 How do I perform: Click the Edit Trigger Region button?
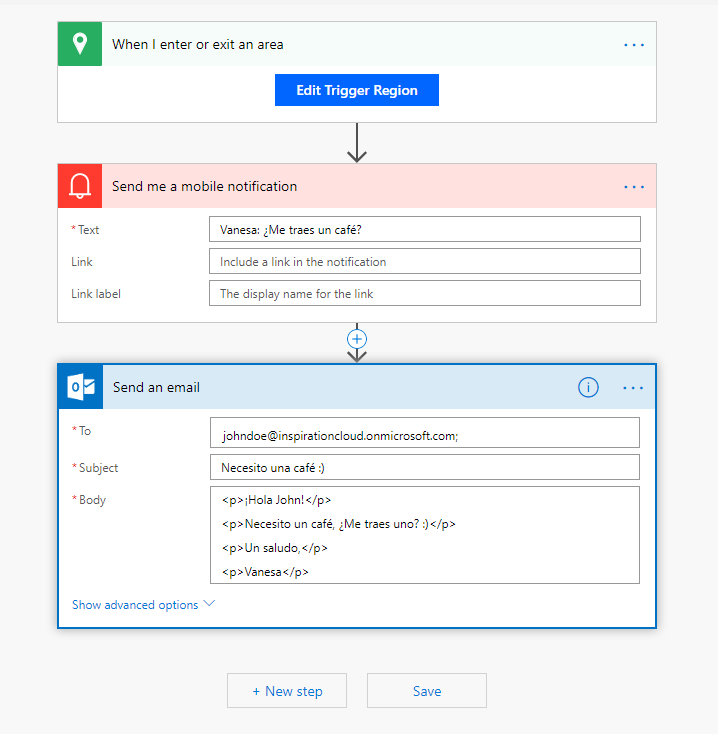pos(357,90)
